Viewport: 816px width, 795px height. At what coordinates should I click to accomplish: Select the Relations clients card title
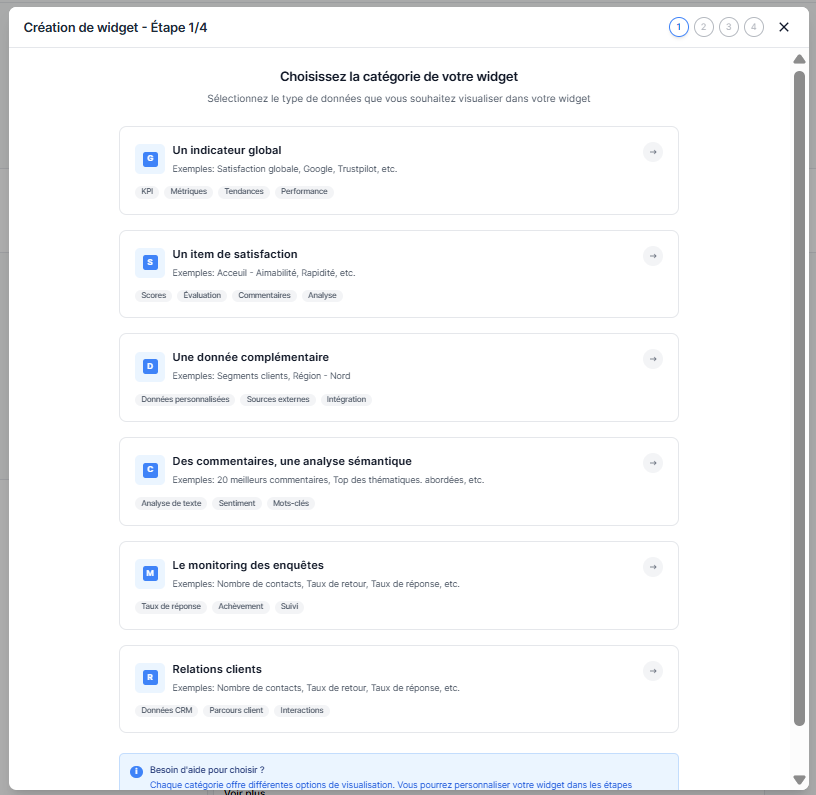[x=217, y=669]
